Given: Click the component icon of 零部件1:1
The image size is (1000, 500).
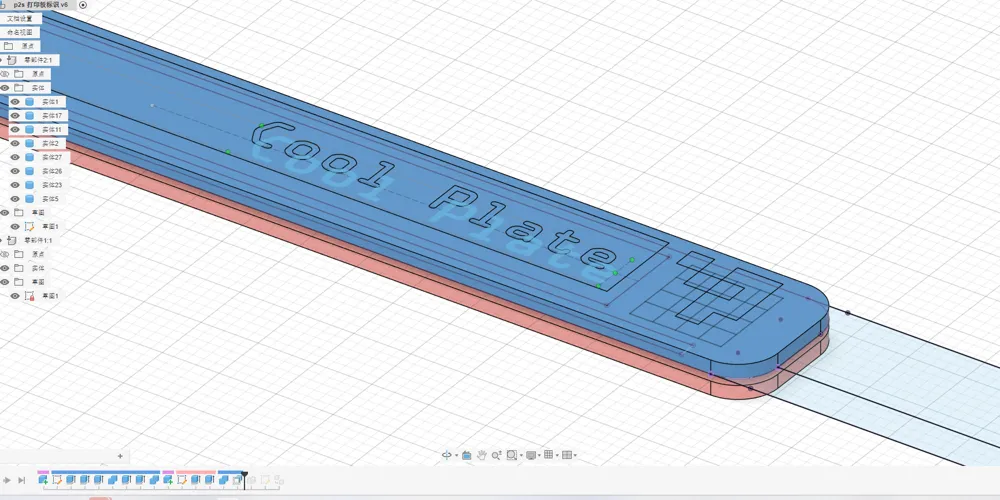Looking at the screenshot, I should 12,240.
